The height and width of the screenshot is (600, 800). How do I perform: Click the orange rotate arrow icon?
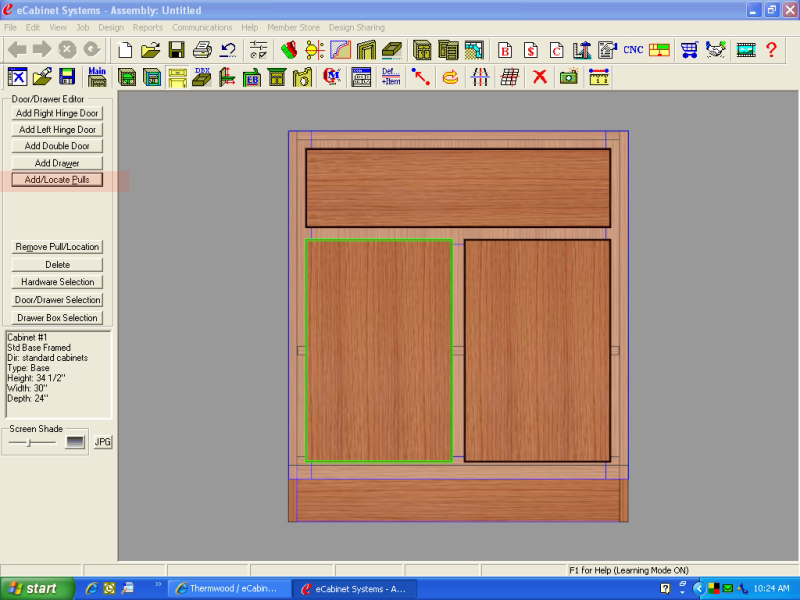pos(451,77)
